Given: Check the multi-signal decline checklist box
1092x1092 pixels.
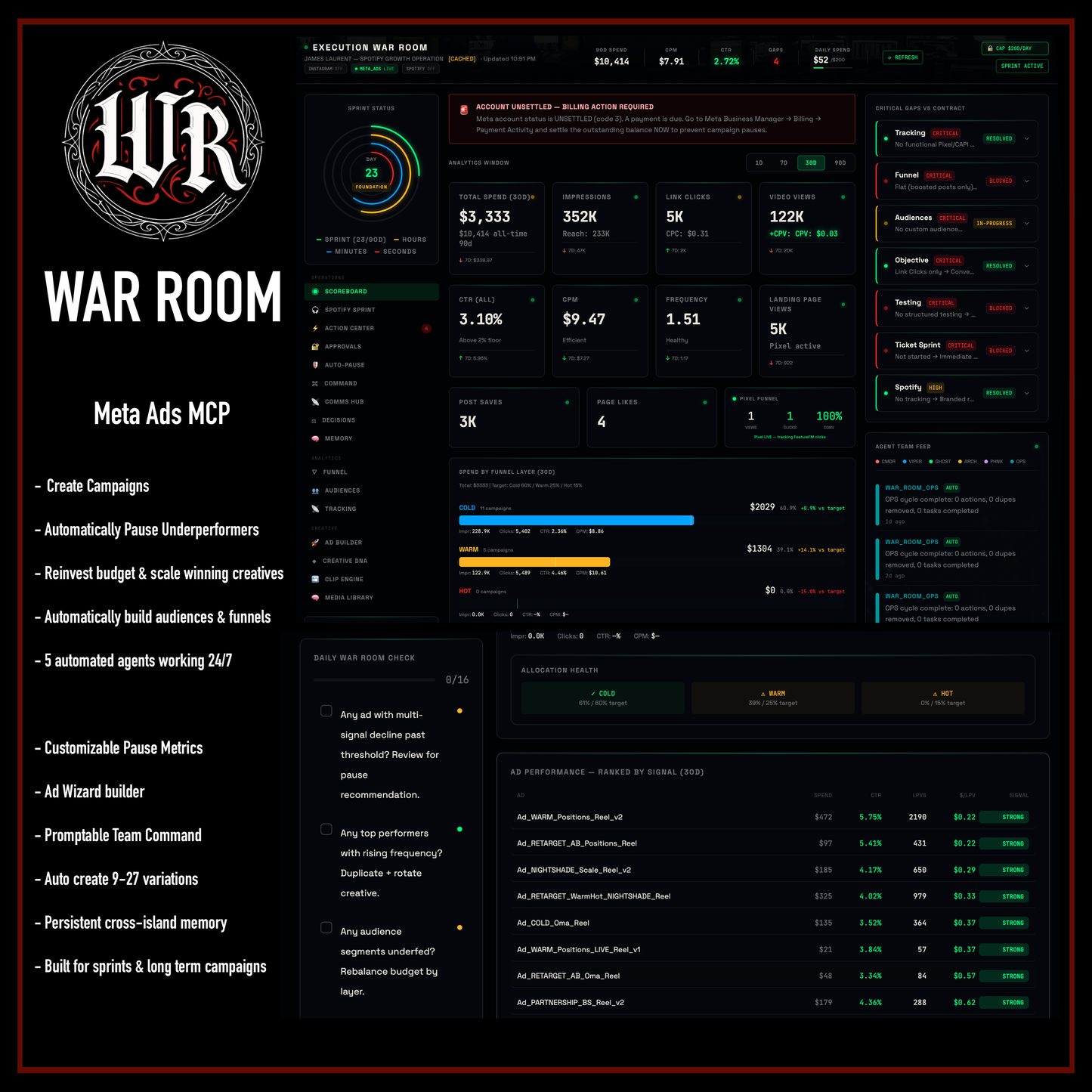Looking at the screenshot, I should click(x=326, y=711).
